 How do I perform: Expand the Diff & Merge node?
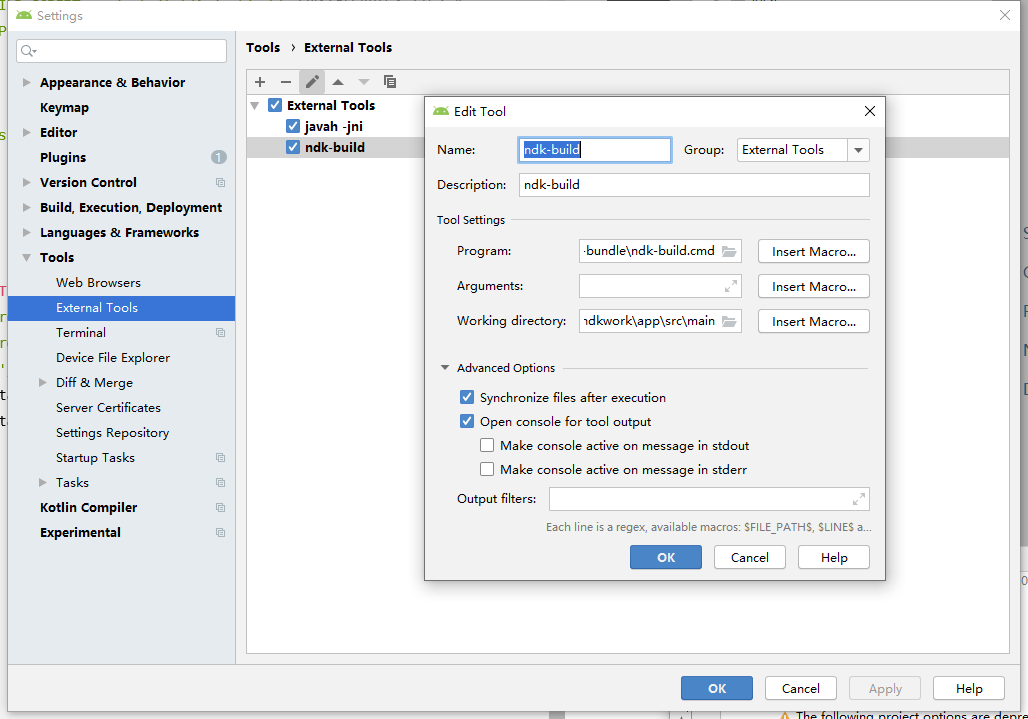43,383
